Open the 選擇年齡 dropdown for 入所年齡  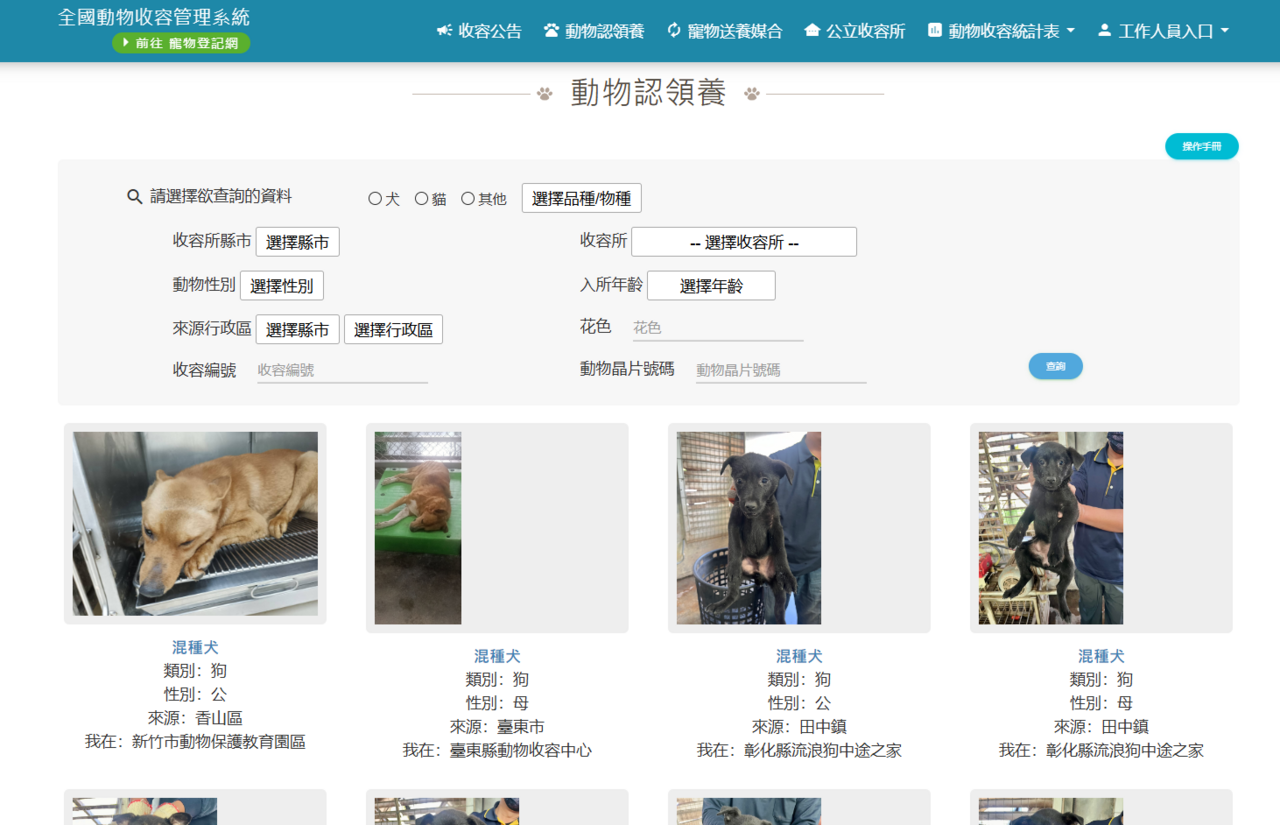[711, 286]
